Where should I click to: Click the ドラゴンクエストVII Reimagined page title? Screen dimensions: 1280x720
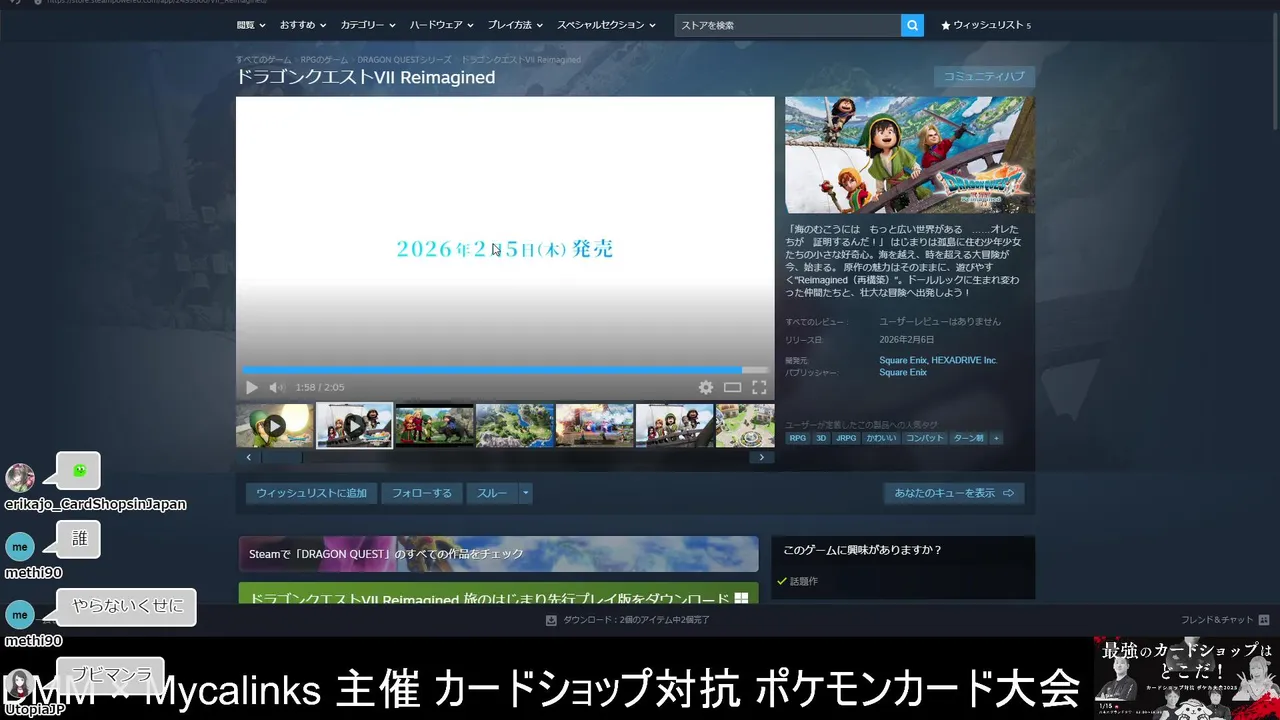click(365, 78)
